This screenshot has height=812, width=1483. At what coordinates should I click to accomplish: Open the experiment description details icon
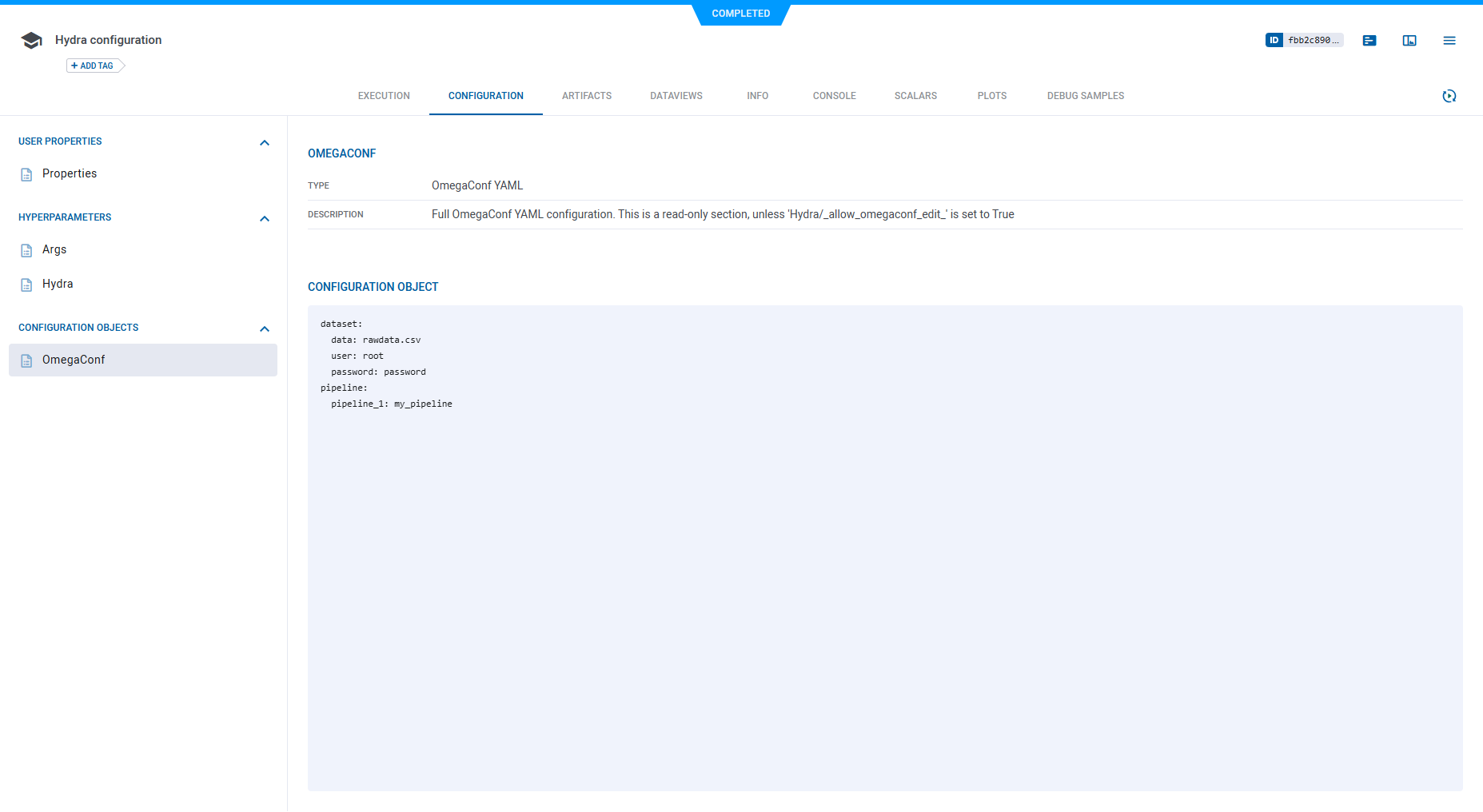(x=1369, y=41)
